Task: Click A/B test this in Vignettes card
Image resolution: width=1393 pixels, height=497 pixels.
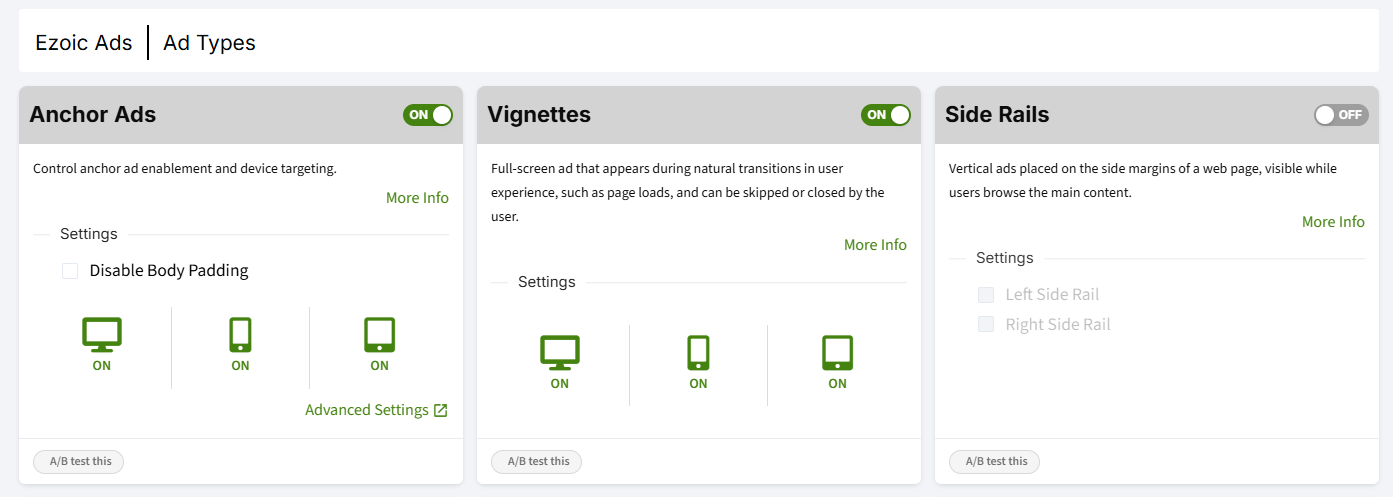Action: [537, 461]
